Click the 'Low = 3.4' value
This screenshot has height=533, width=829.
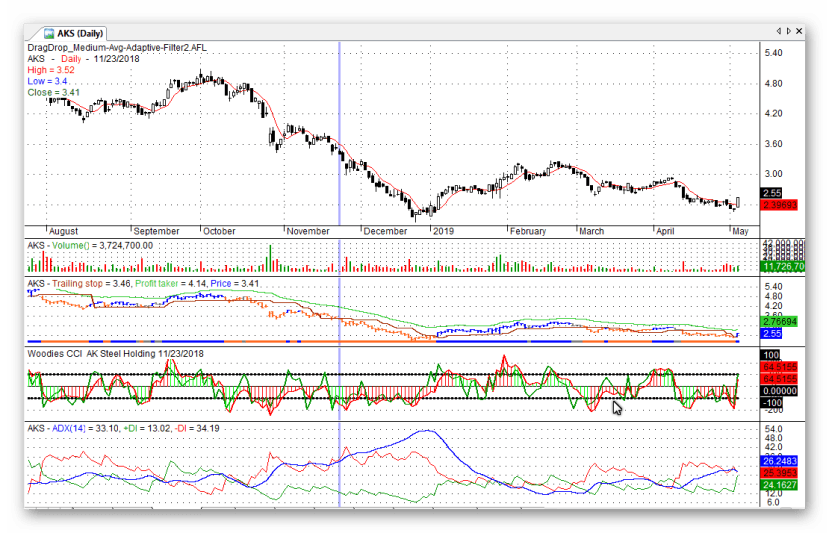pyautogui.click(x=47, y=81)
